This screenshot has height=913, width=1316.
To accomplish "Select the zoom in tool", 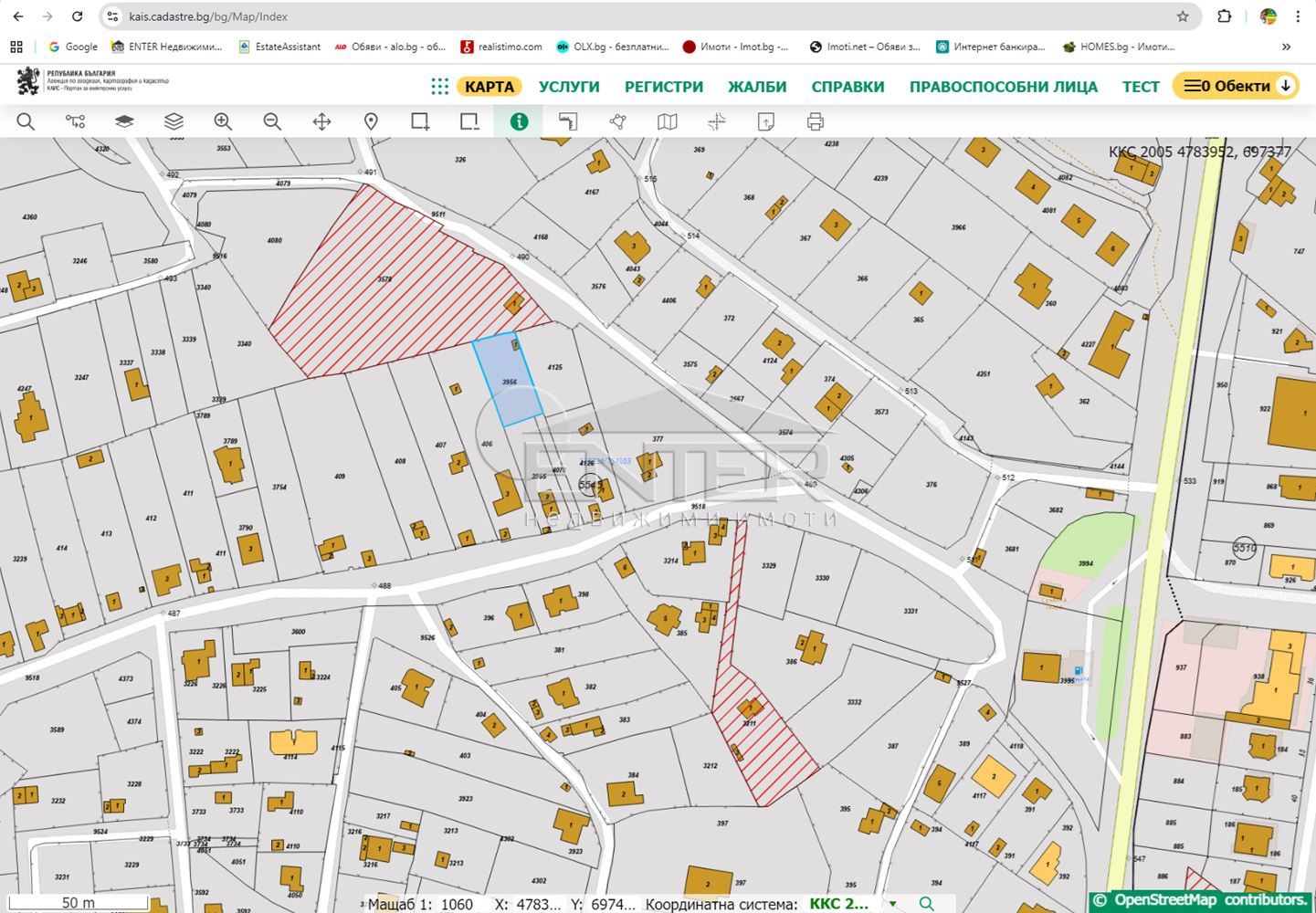I will [x=223, y=121].
